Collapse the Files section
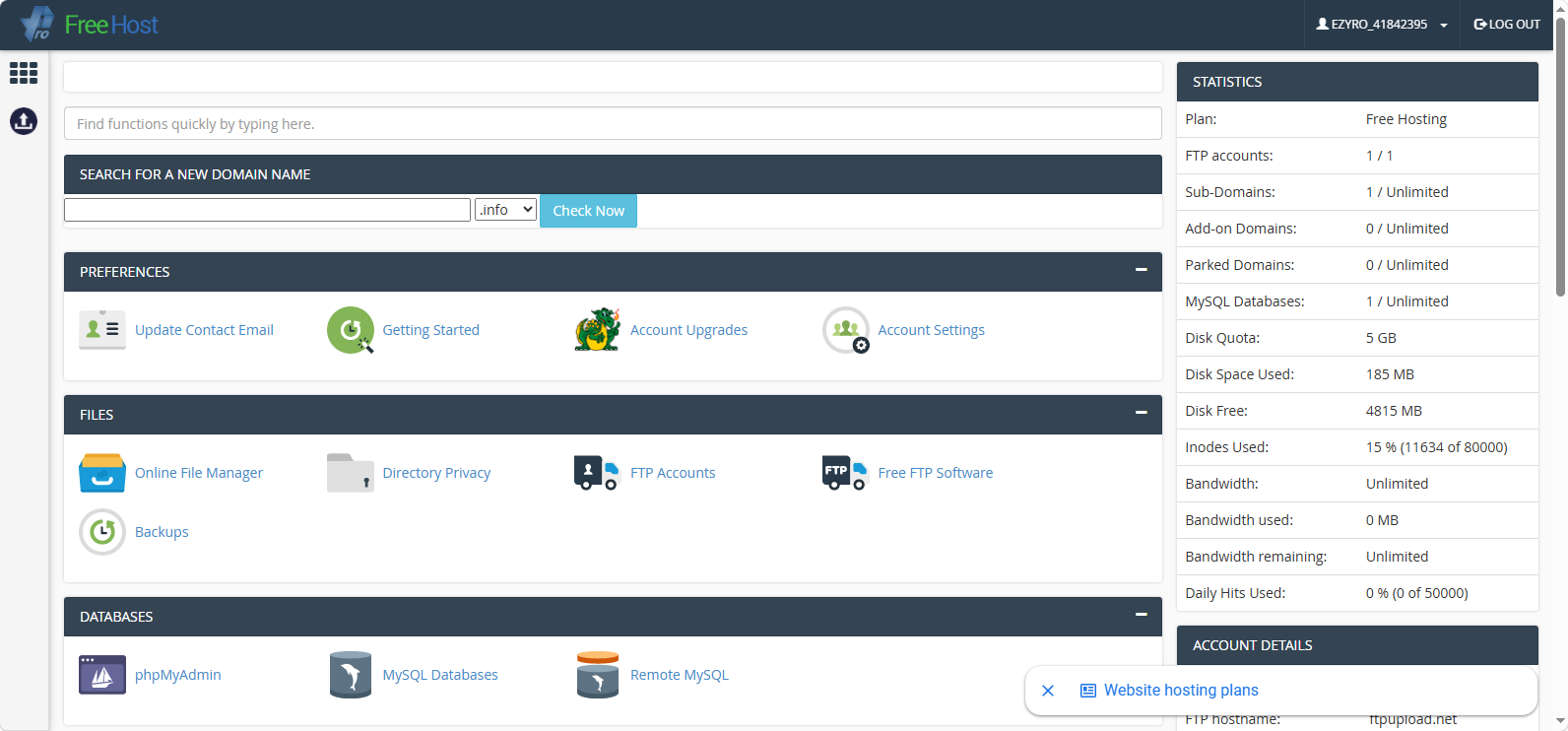Screen dimensions: 1568x731 pos(1142,413)
